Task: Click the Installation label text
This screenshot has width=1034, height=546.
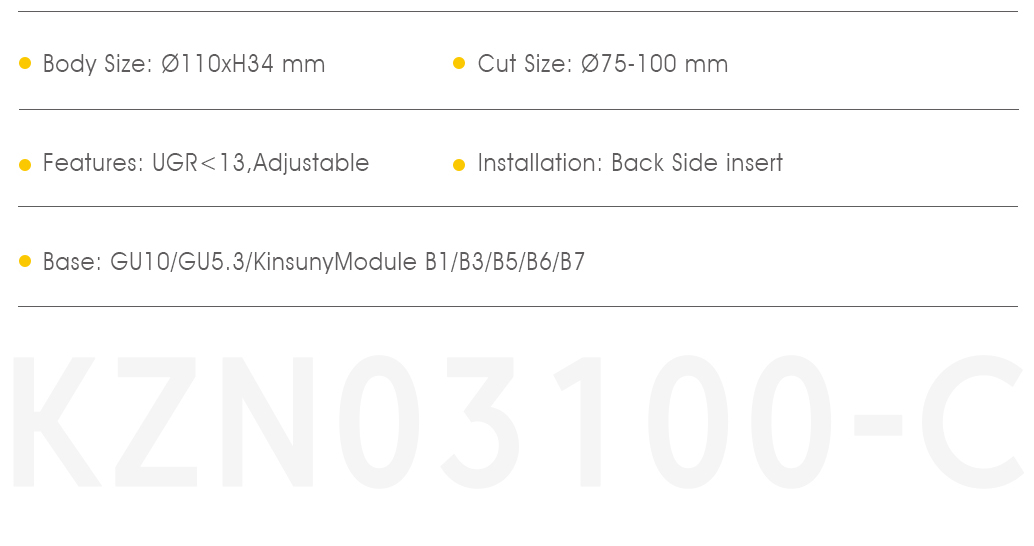Action: tap(540, 163)
